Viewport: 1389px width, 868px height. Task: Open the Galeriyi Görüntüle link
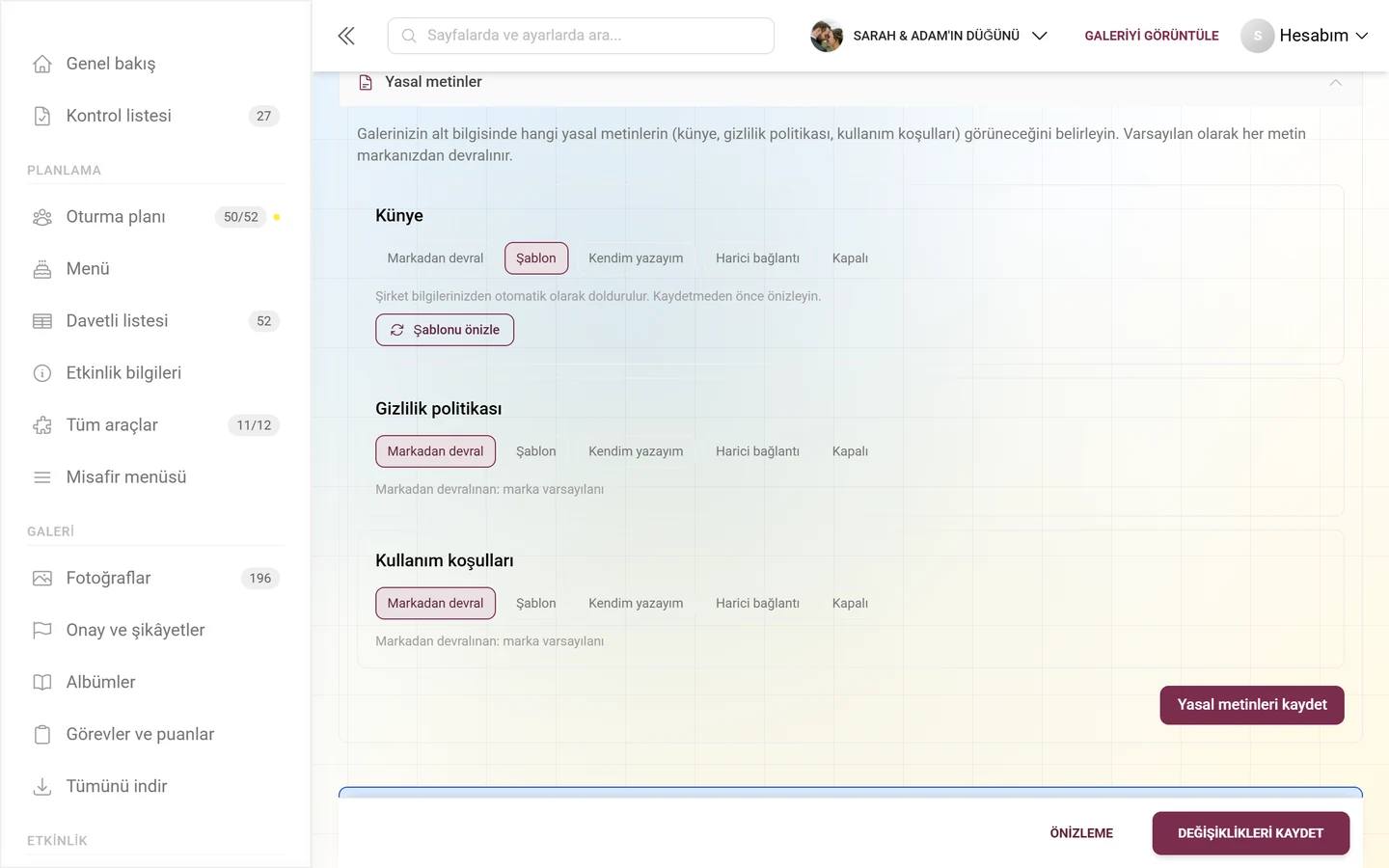pos(1152,36)
